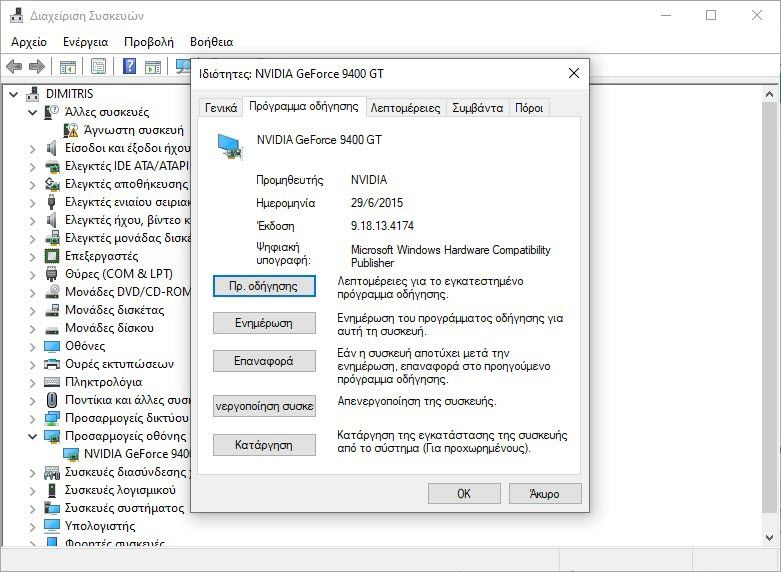Click the Back arrow toolbar icon
The width and height of the screenshot is (781, 572).
[x=14, y=66]
